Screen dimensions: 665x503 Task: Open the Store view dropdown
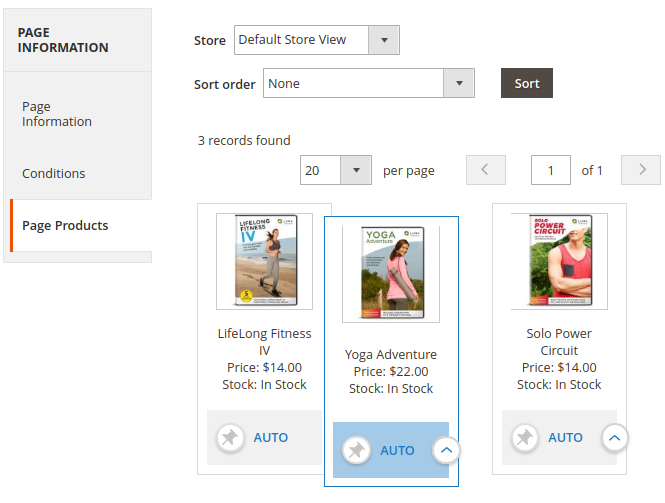click(x=316, y=40)
